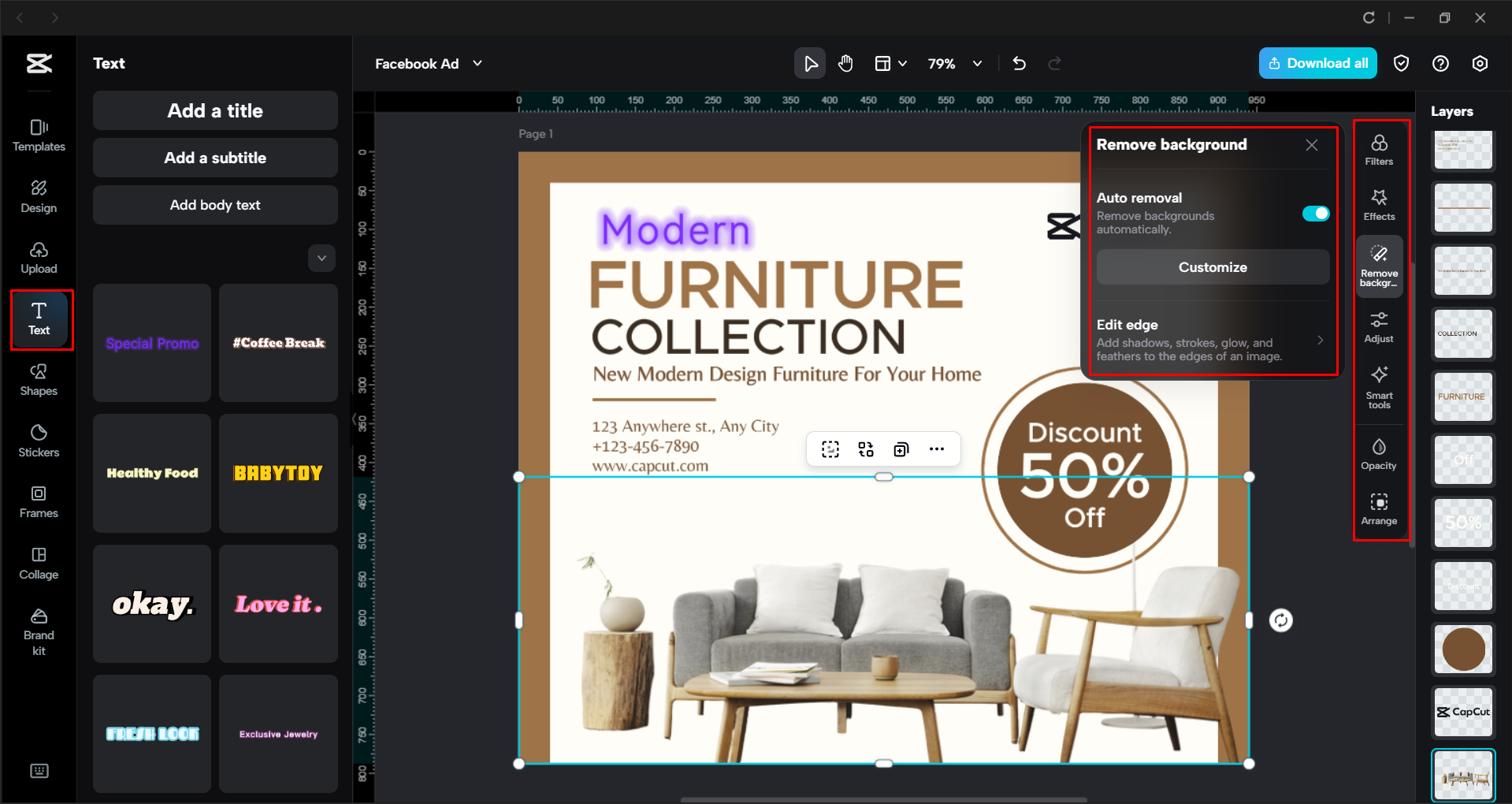
Task: Switch to the Text panel
Action: point(39,319)
